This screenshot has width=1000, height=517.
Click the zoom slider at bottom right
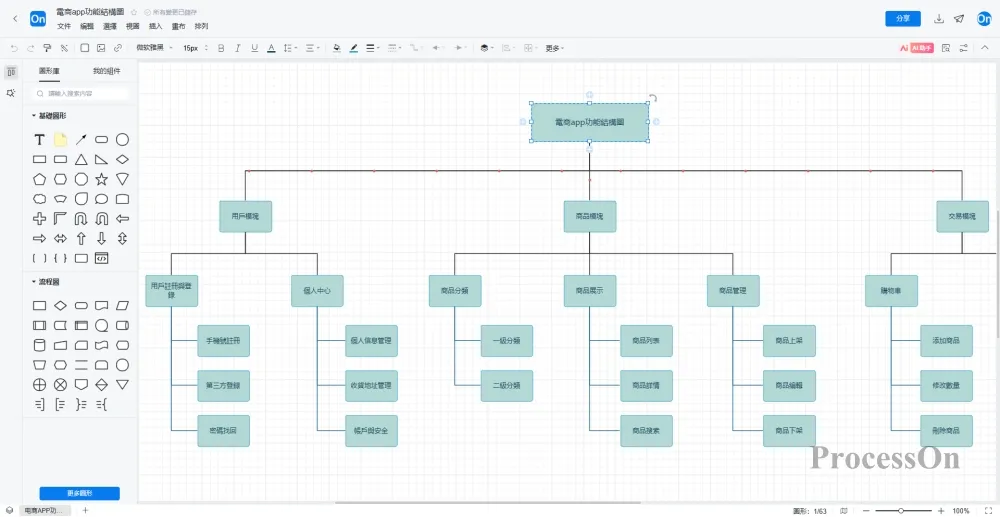(901, 510)
